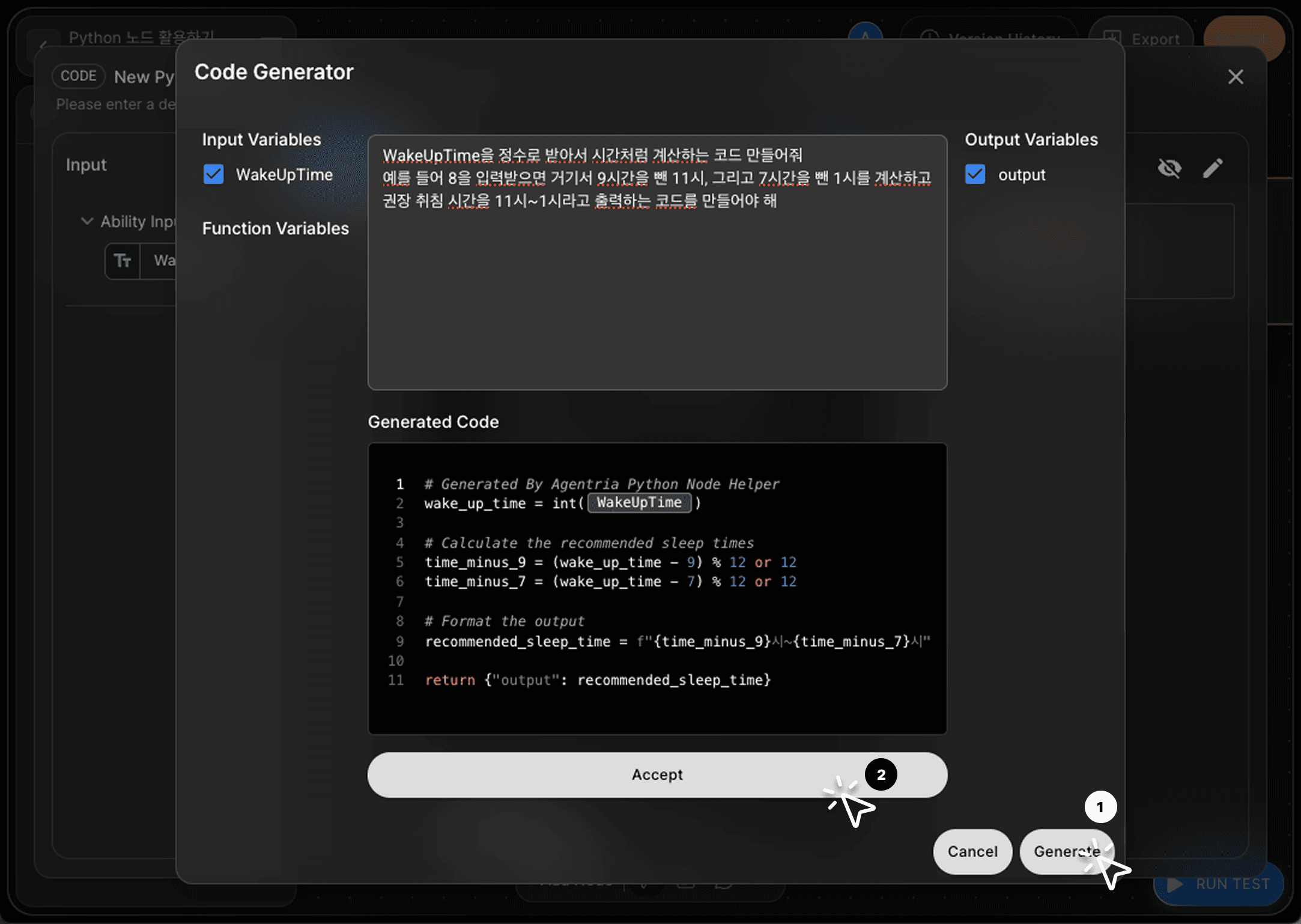Click the Function Variables heading

[x=275, y=228]
